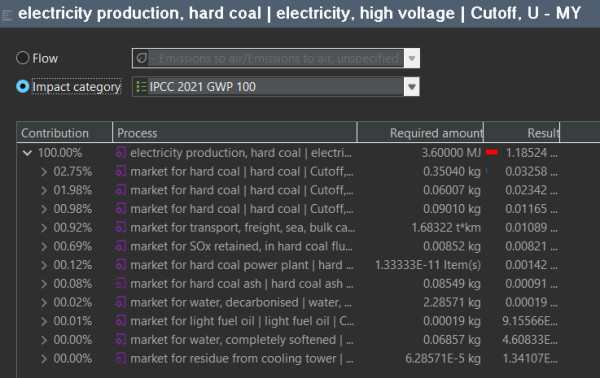Screen dimensions: 600x378
Task: Click the 0.08549 kg required amount cell
Action: point(452,284)
